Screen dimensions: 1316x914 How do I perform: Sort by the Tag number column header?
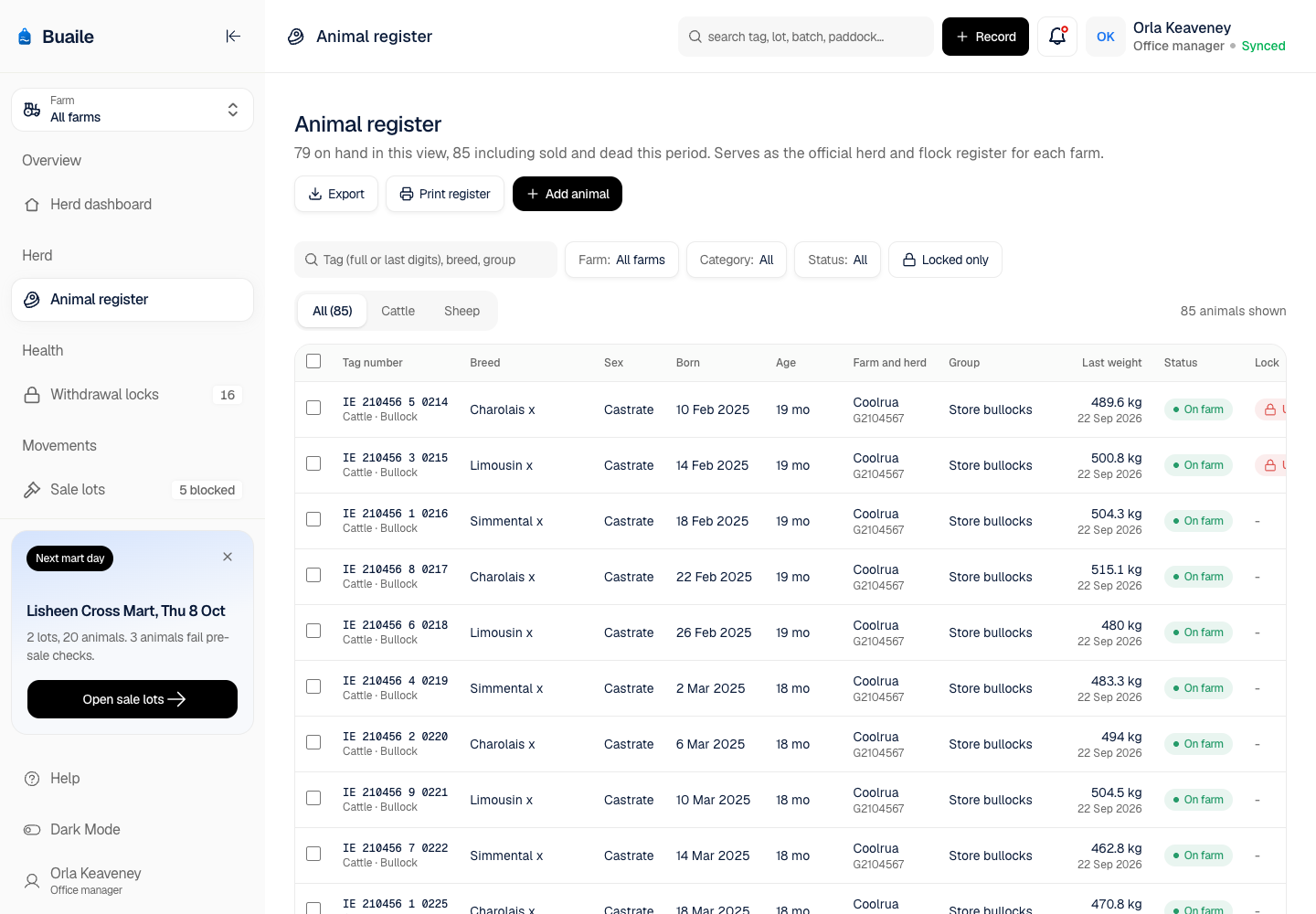pos(373,363)
